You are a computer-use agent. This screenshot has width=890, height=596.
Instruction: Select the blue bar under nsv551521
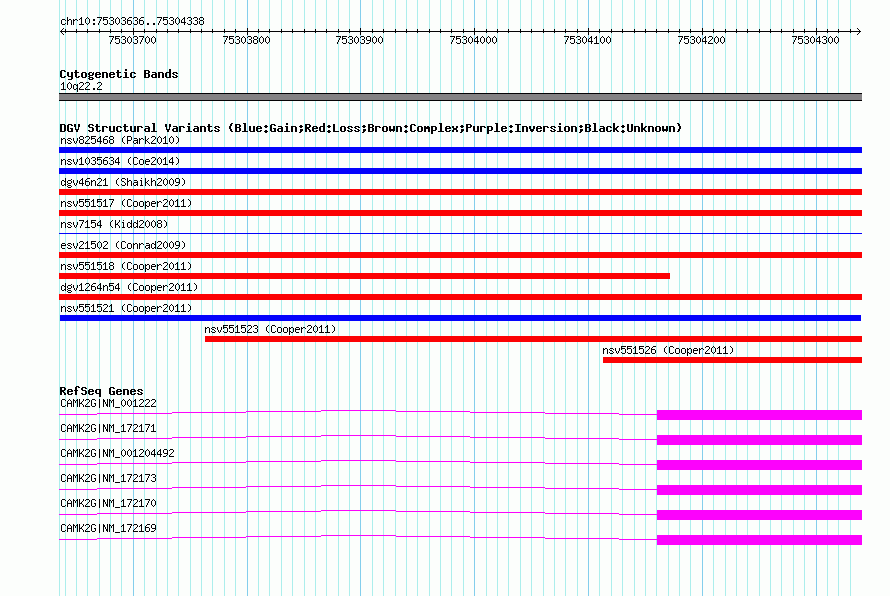[x=460, y=318]
